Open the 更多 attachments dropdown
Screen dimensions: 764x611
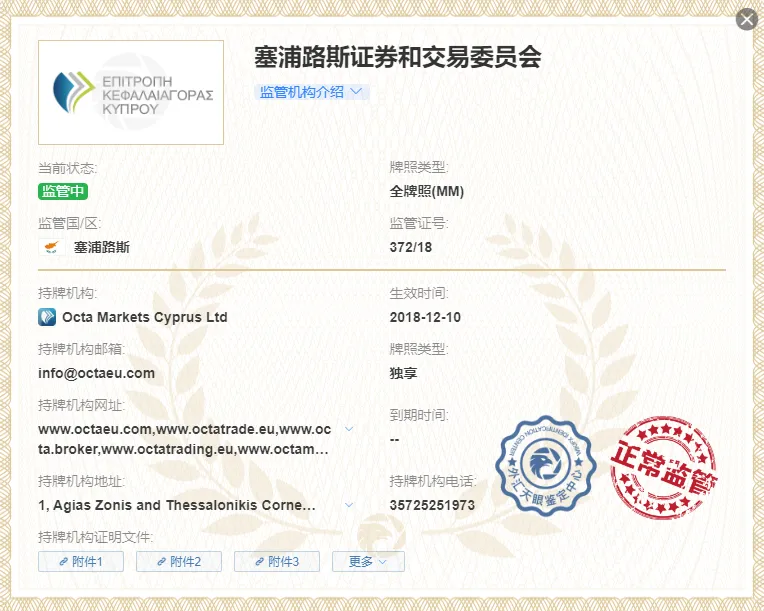(368, 561)
